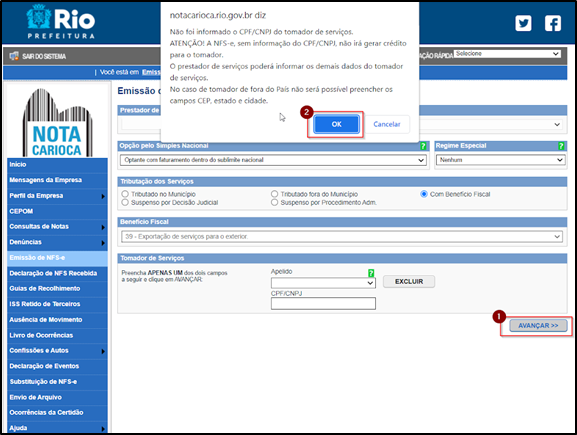Image resolution: width=577 pixels, height=435 pixels.
Task: Click the Rio Prefeitura logo
Action: pos(61,22)
